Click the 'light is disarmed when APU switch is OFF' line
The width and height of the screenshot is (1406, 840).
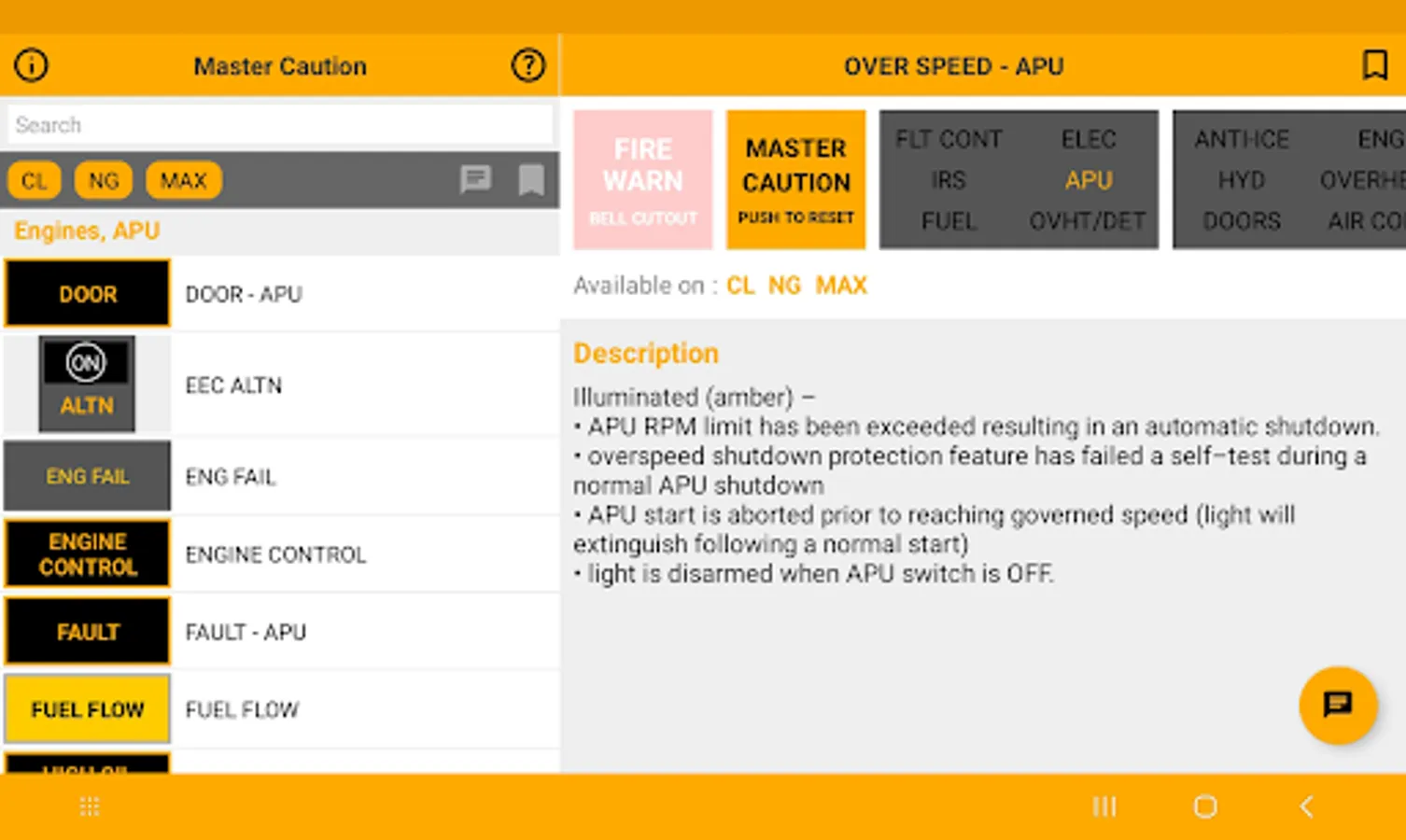click(x=814, y=573)
